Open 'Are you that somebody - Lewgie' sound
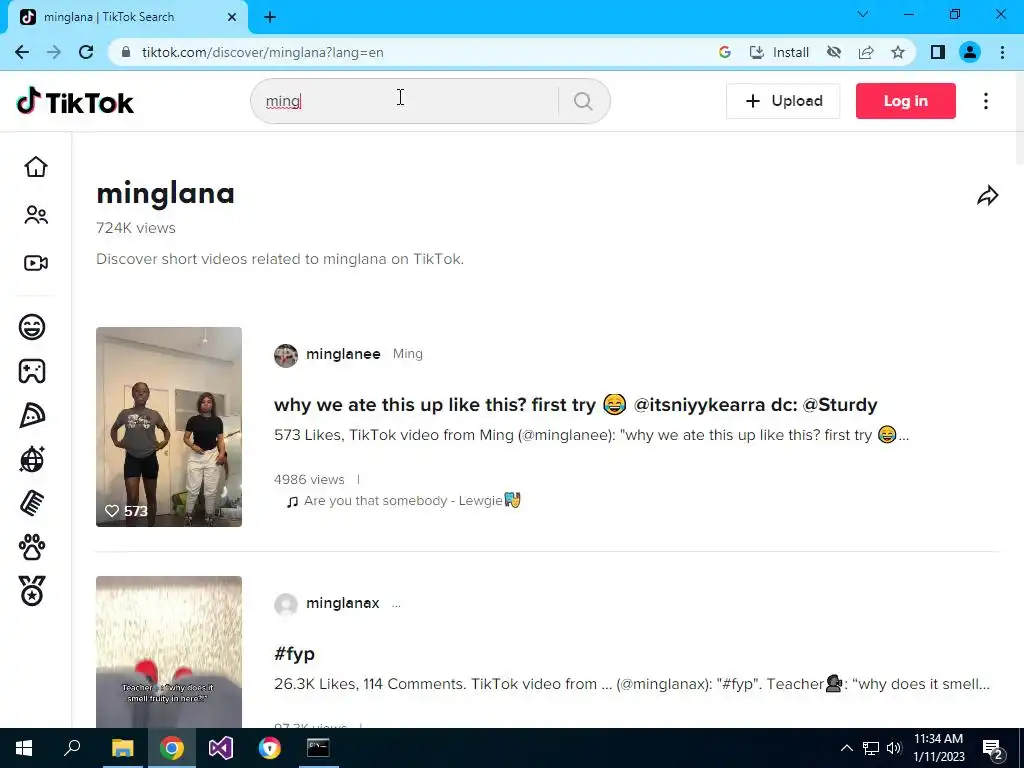The height and width of the screenshot is (768, 1024). click(x=404, y=501)
